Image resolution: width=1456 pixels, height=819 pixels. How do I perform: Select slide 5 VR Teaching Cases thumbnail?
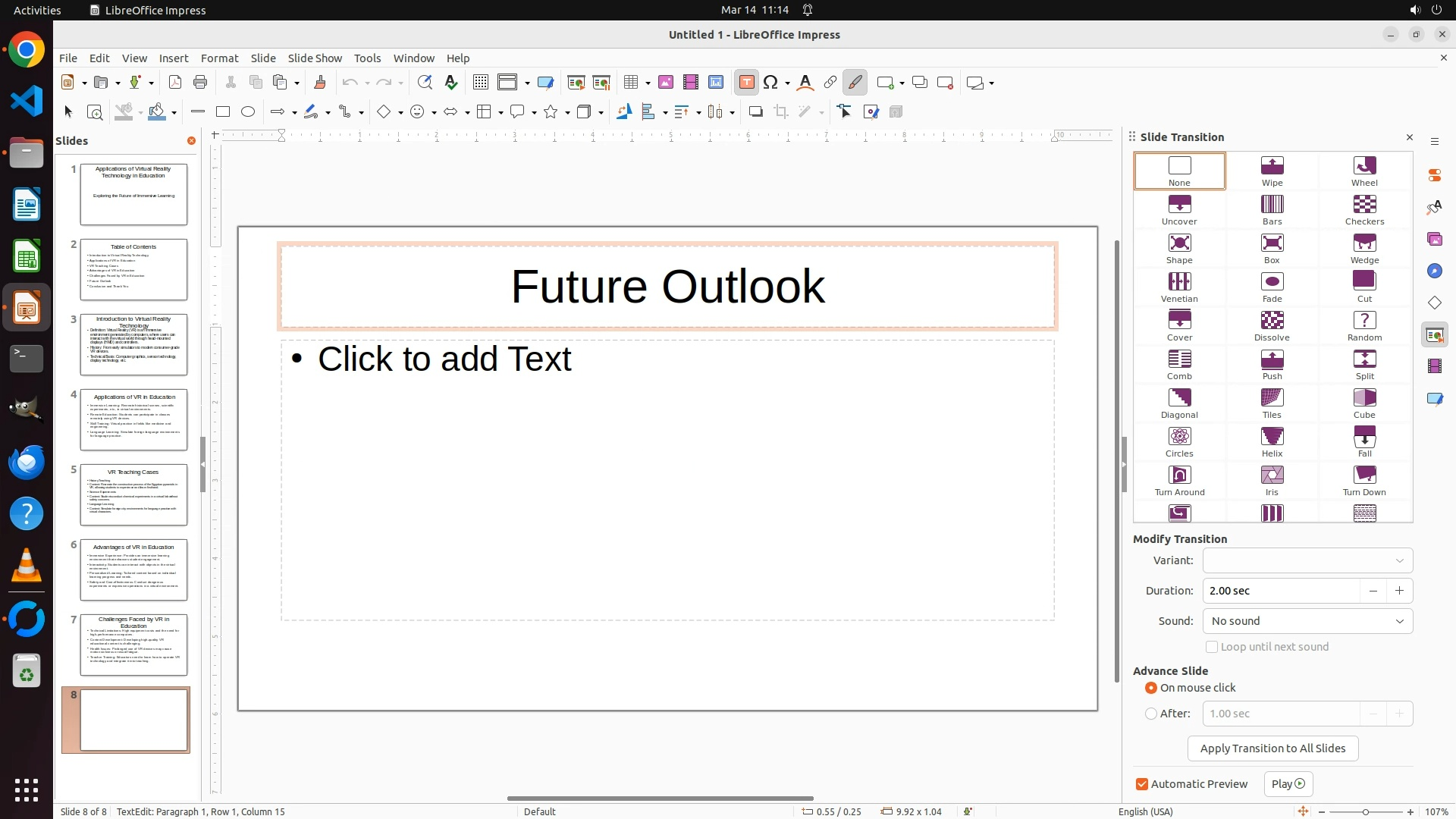tap(133, 494)
